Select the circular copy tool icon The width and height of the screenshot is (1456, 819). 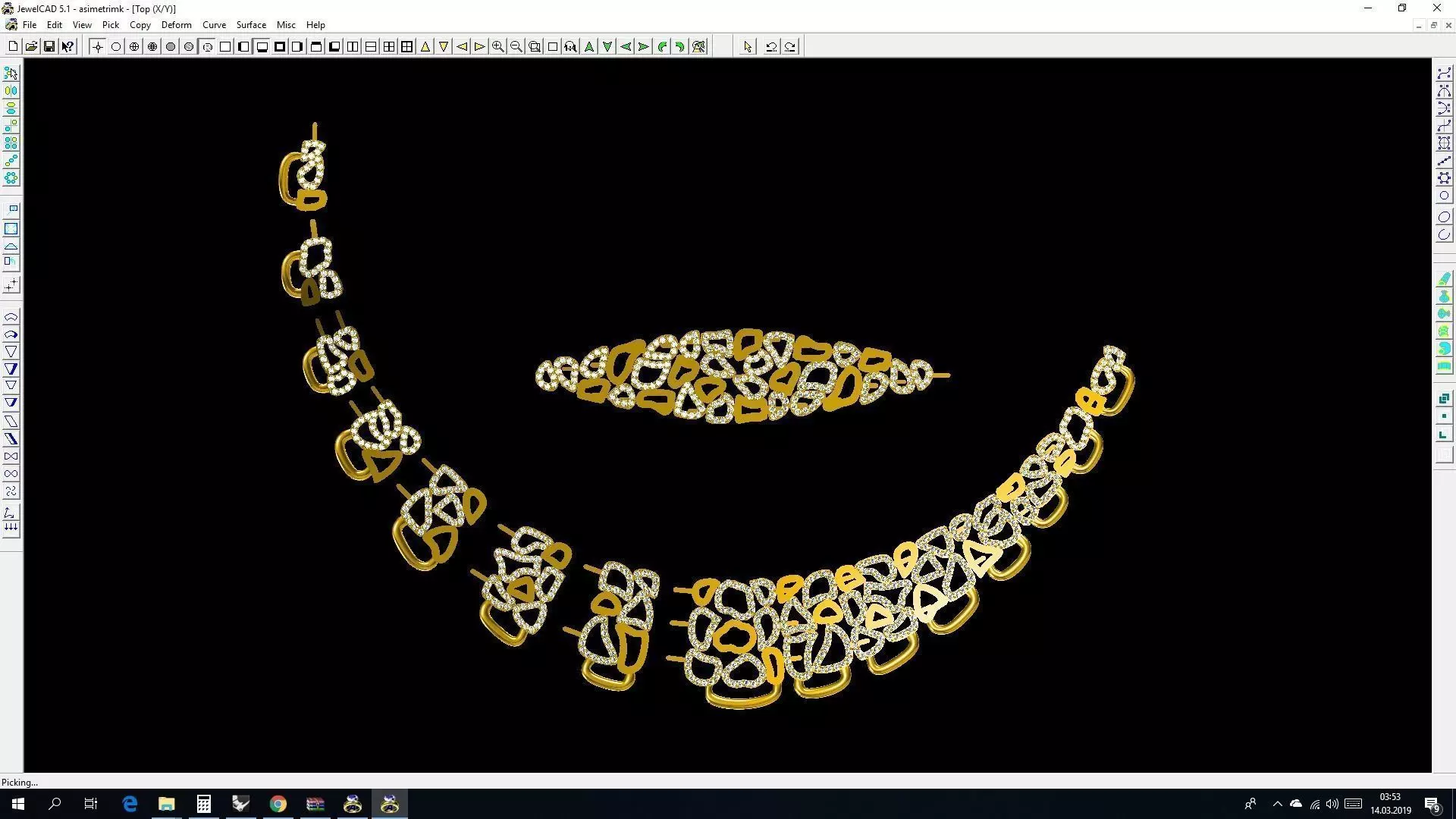tap(11, 178)
